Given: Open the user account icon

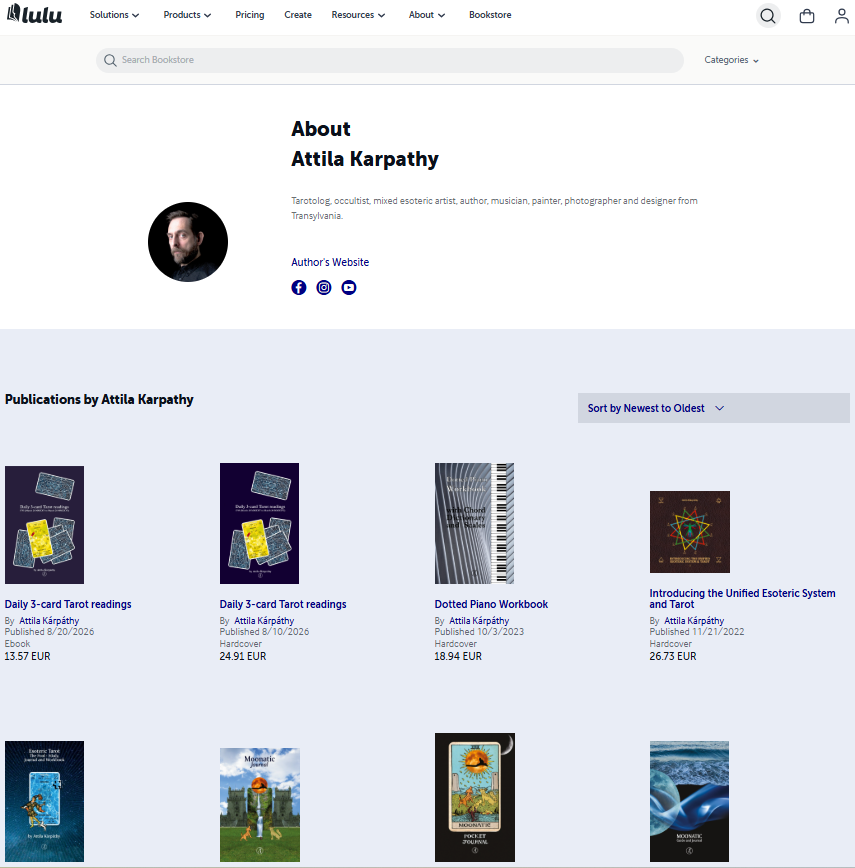Looking at the screenshot, I should coord(842,16).
